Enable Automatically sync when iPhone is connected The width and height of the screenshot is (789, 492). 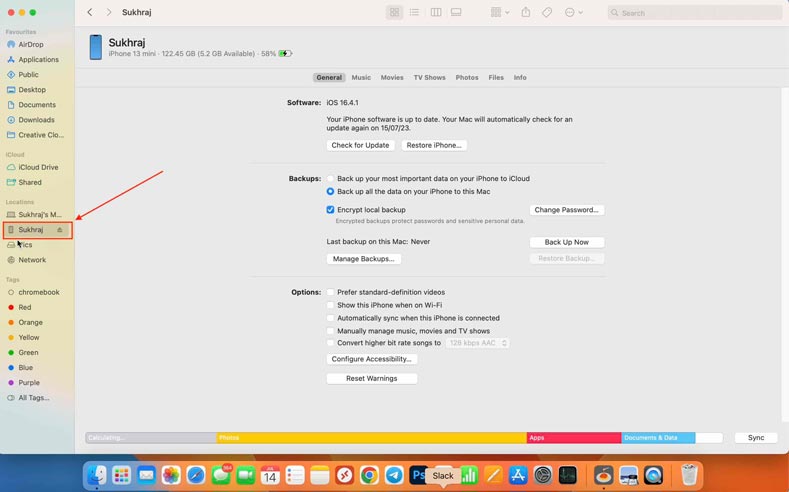click(x=330, y=318)
